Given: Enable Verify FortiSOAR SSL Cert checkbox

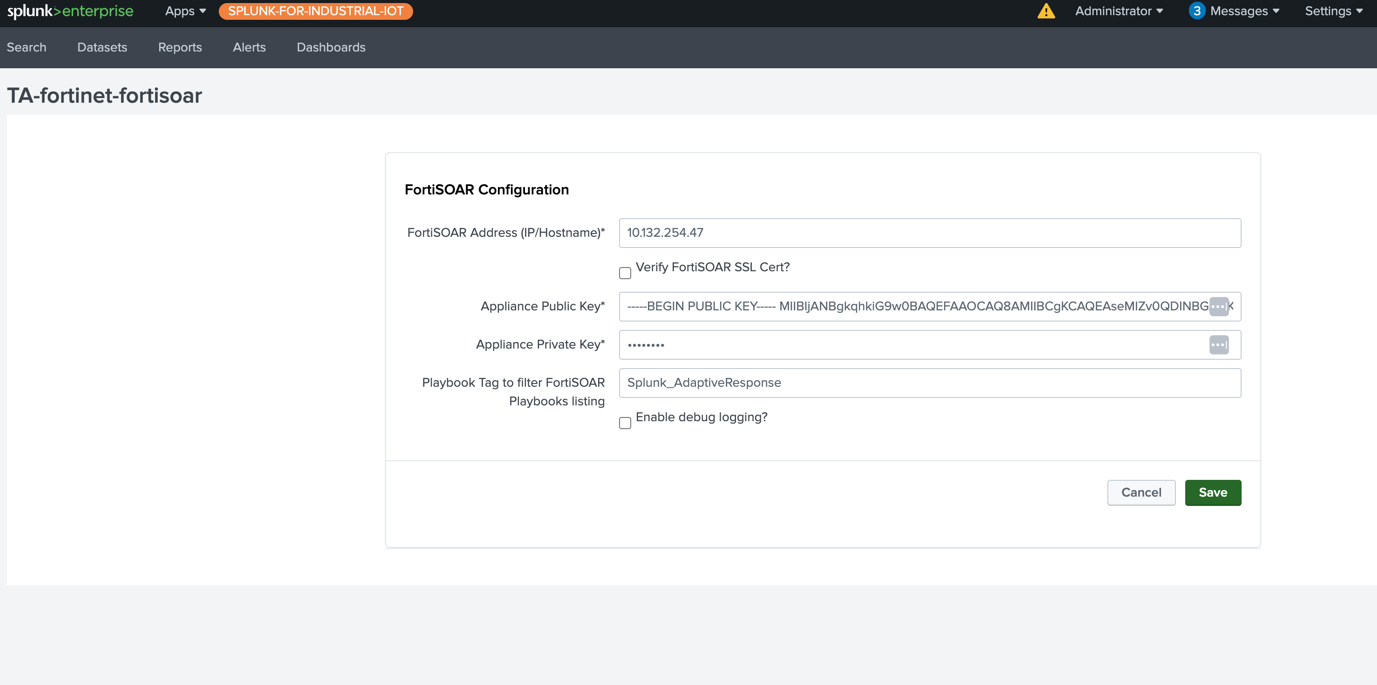Looking at the screenshot, I should point(625,272).
